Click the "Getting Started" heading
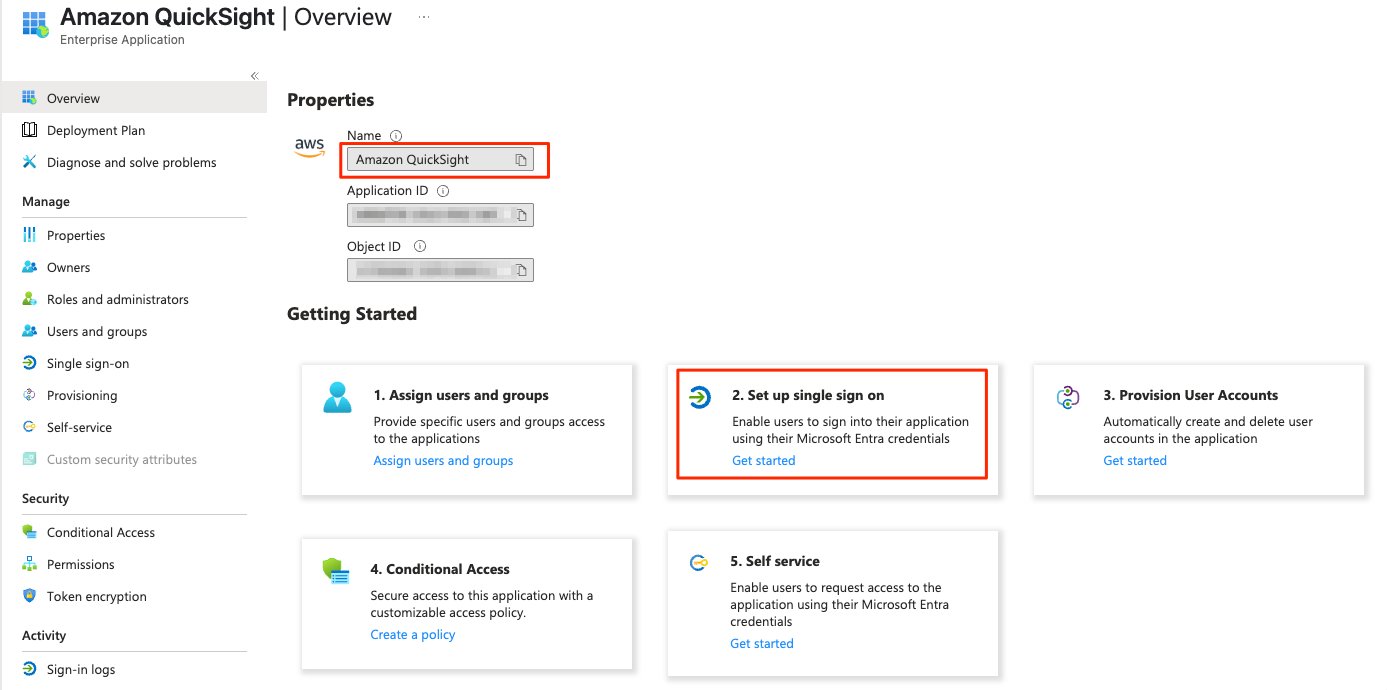This screenshot has height=690, width=1387. coord(352,314)
